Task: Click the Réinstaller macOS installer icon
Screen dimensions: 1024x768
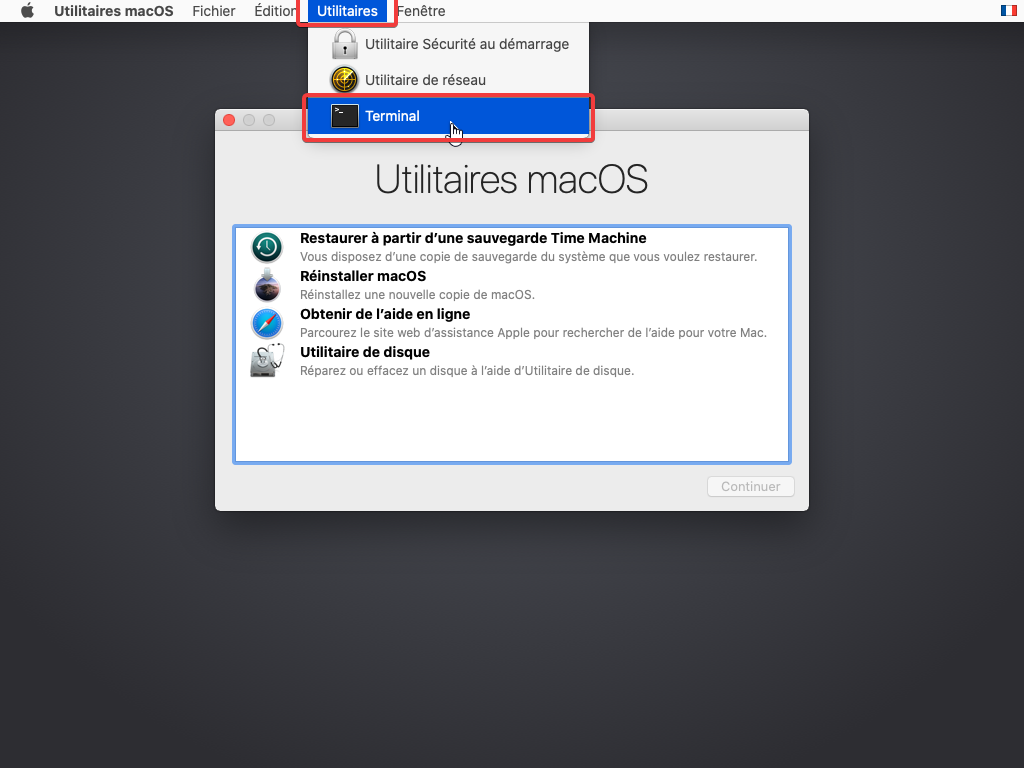Action: [x=266, y=285]
